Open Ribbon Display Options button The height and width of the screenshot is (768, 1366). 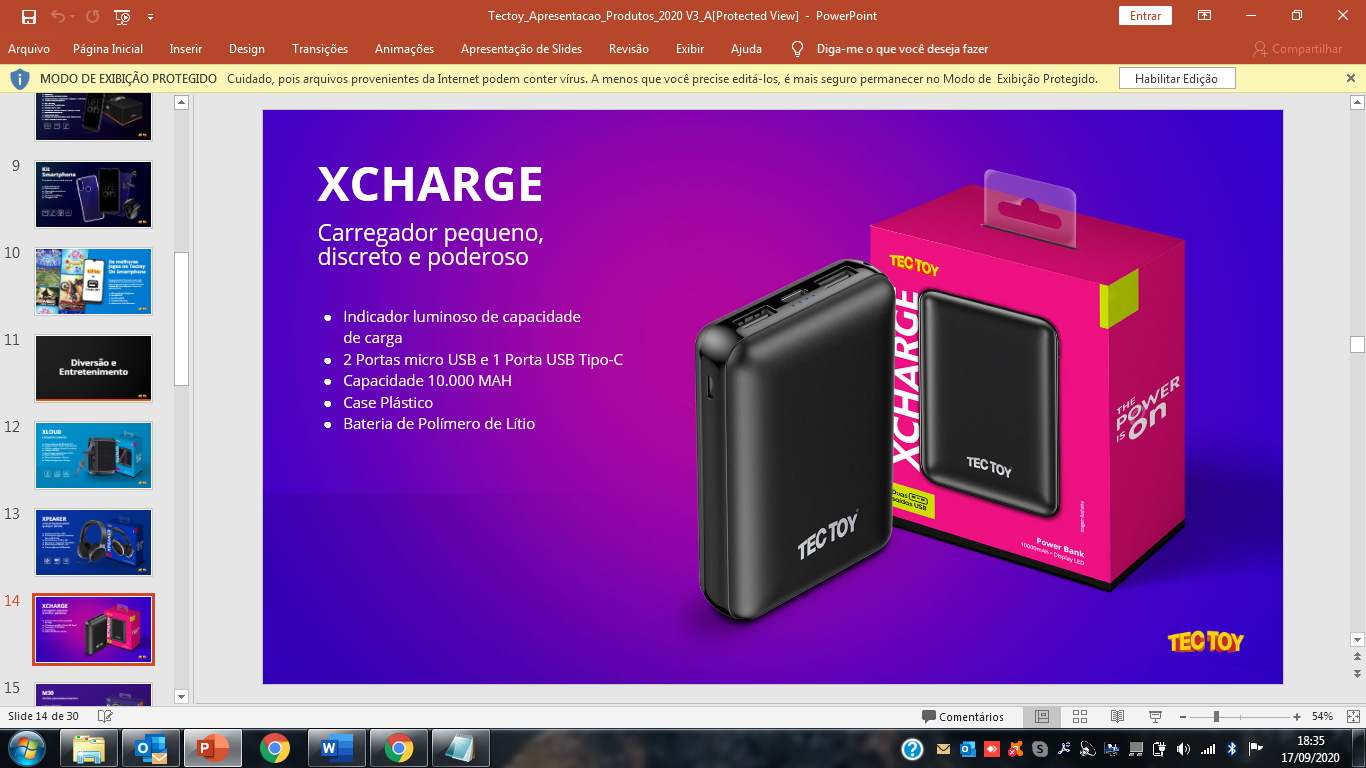[x=1205, y=15]
